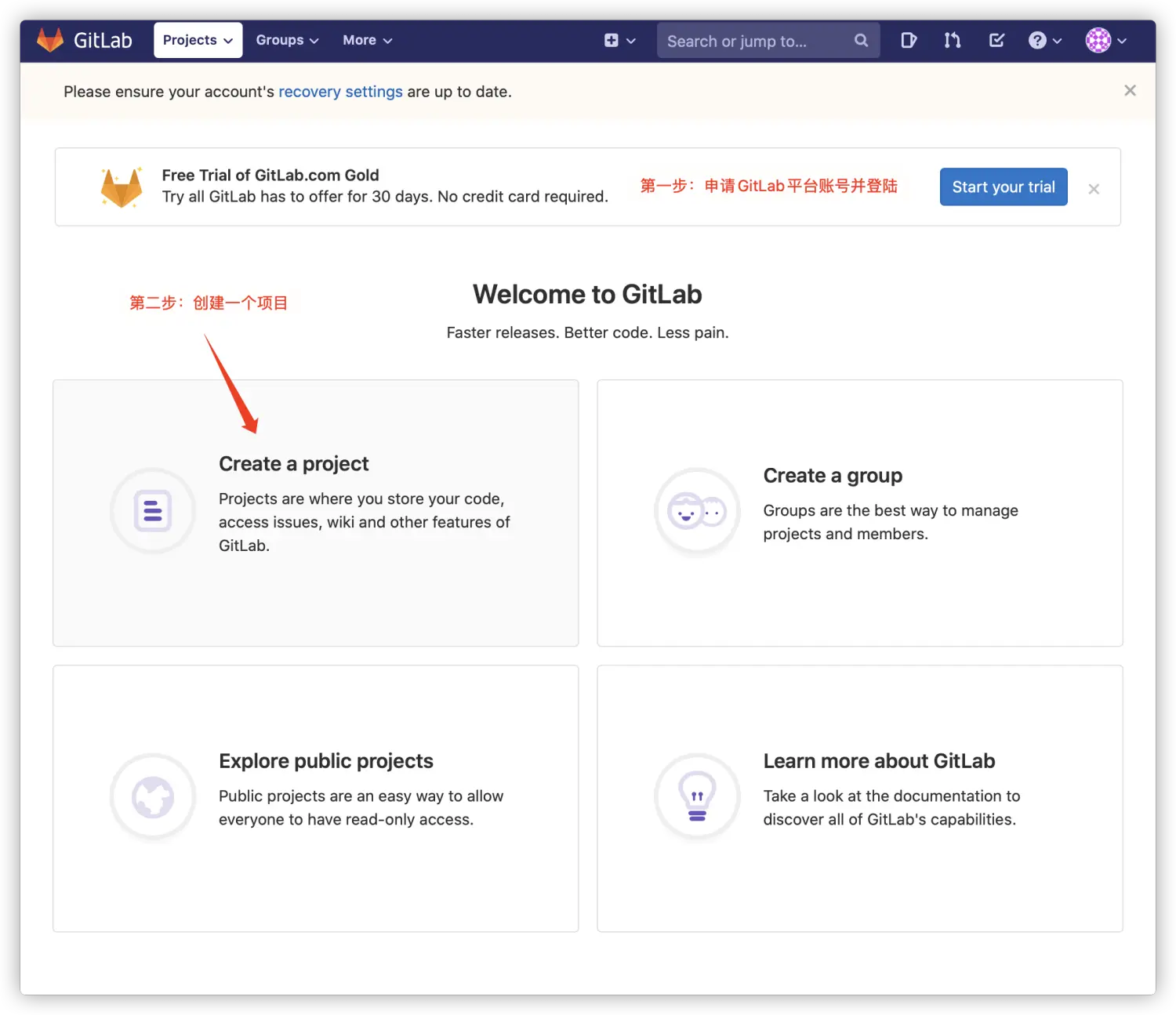Open the Issues icon in navbar
Viewport: 1176px width, 1015px height.
pyautogui.click(x=908, y=40)
